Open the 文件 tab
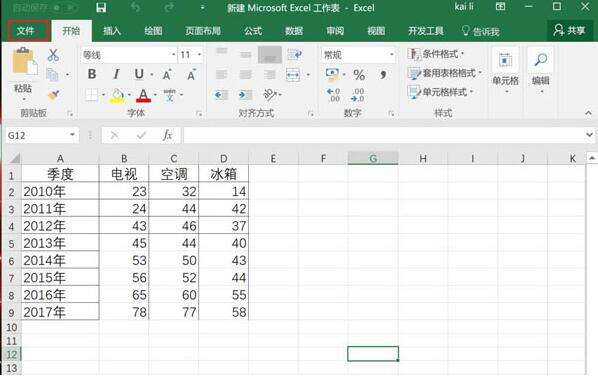 pos(26,31)
